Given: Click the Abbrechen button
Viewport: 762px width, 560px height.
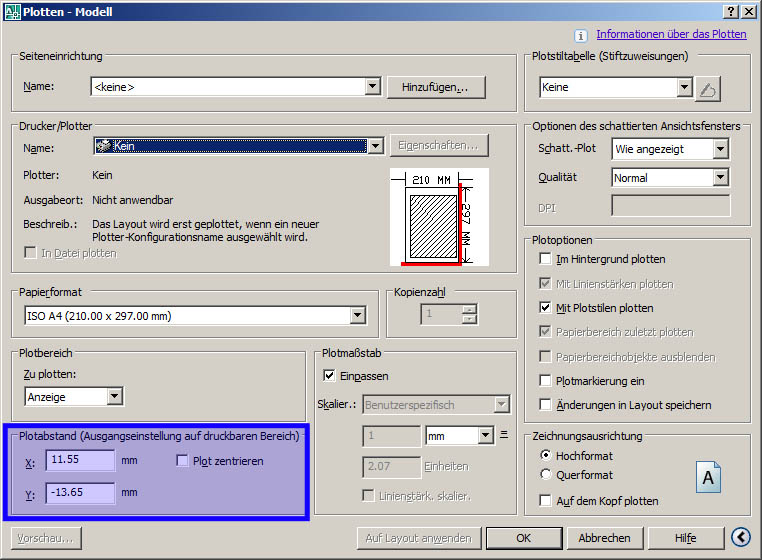Looking at the screenshot, I should pyautogui.click(x=604, y=538).
